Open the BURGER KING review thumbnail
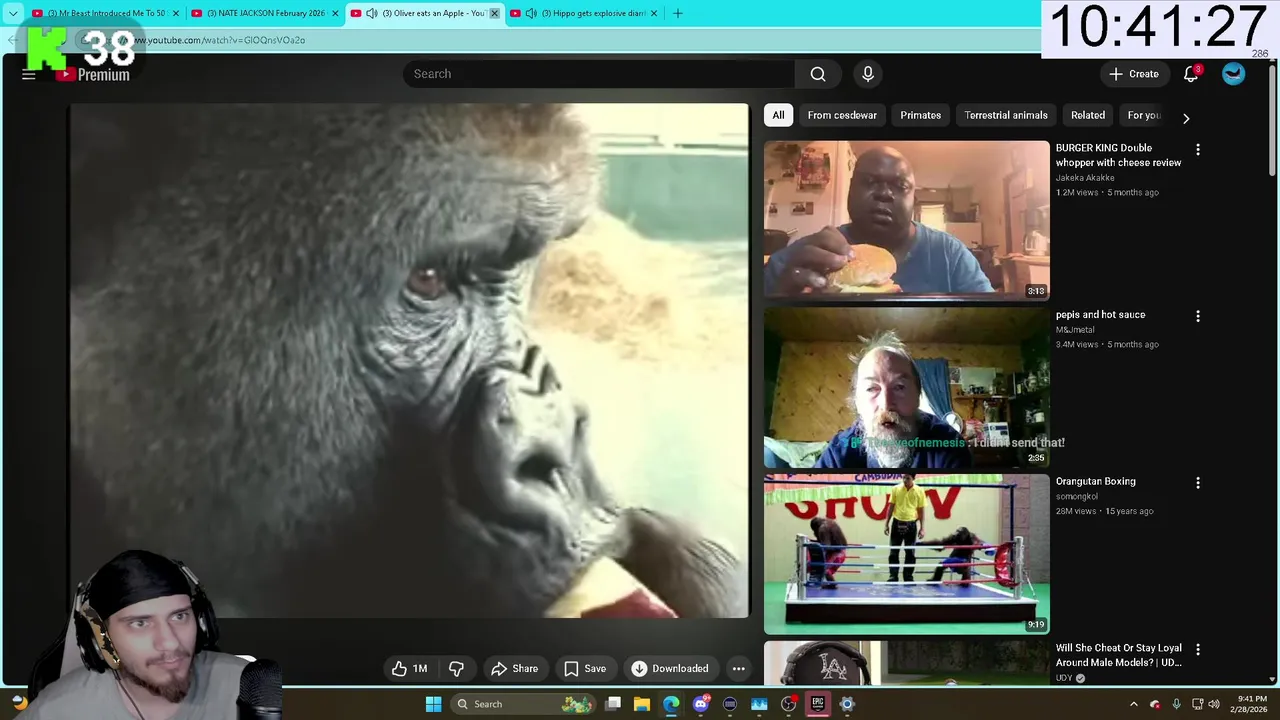This screenshot has width=1280, height=720. click(x=907, y=220)
